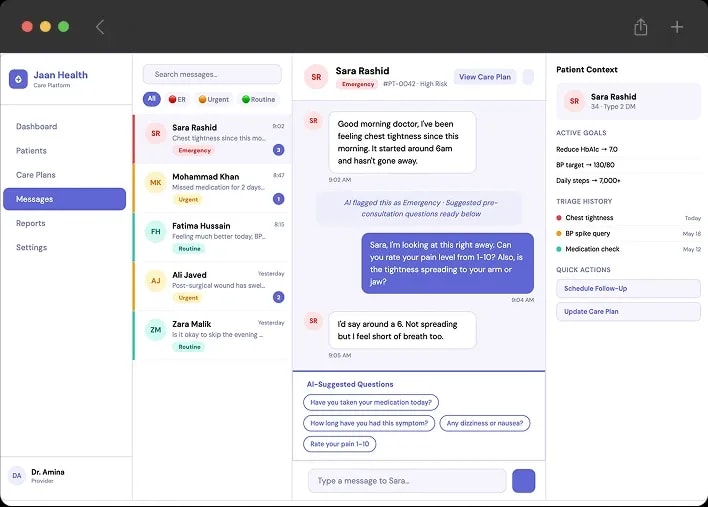Click unread badge on Sara Rashid conversation
Viewport: 708px width, 507px height.
point(279,150)
